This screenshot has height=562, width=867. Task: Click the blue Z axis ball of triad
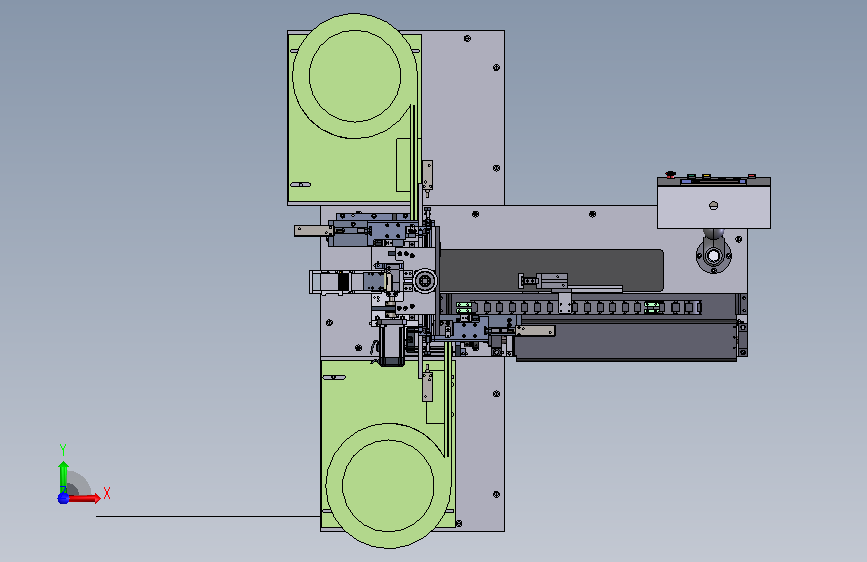[63, 498]
